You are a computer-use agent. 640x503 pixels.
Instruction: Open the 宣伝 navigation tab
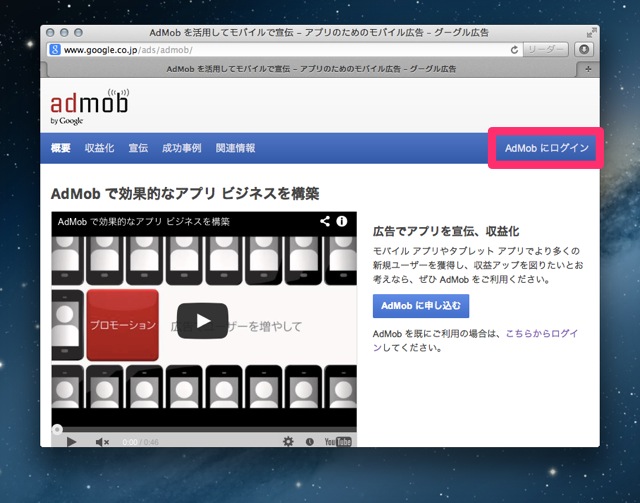pyautogui.click(x=138, y=148)
